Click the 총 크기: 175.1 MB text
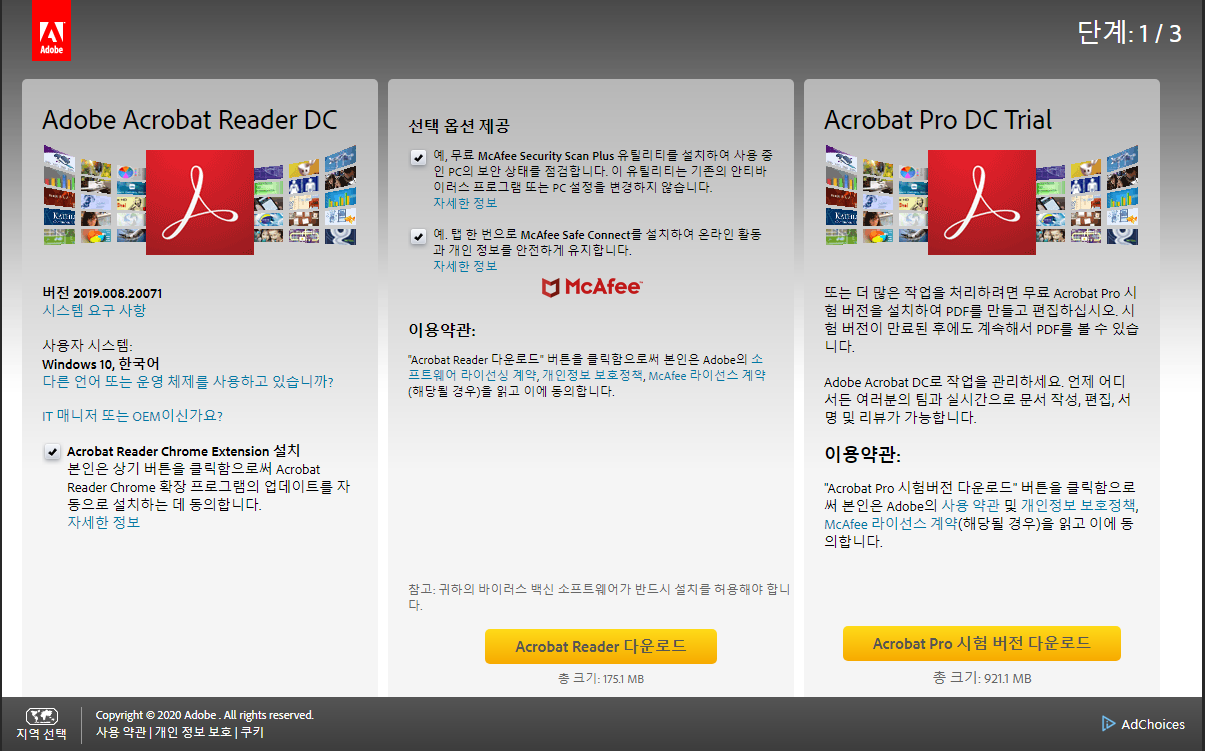Viewport: 1205px width, 751px height. (x=601, y=679)
